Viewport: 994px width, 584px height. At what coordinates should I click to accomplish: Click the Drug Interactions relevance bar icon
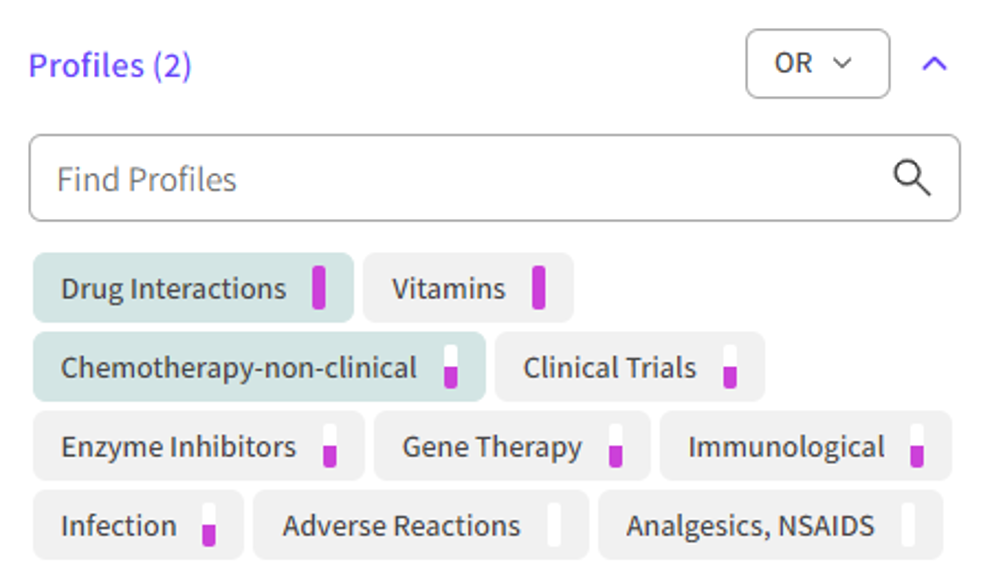319,288
